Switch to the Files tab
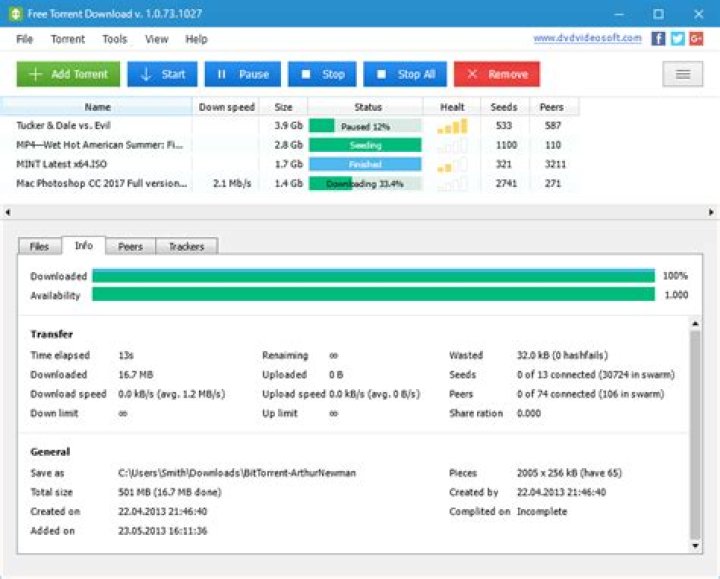 pos(39,247)
